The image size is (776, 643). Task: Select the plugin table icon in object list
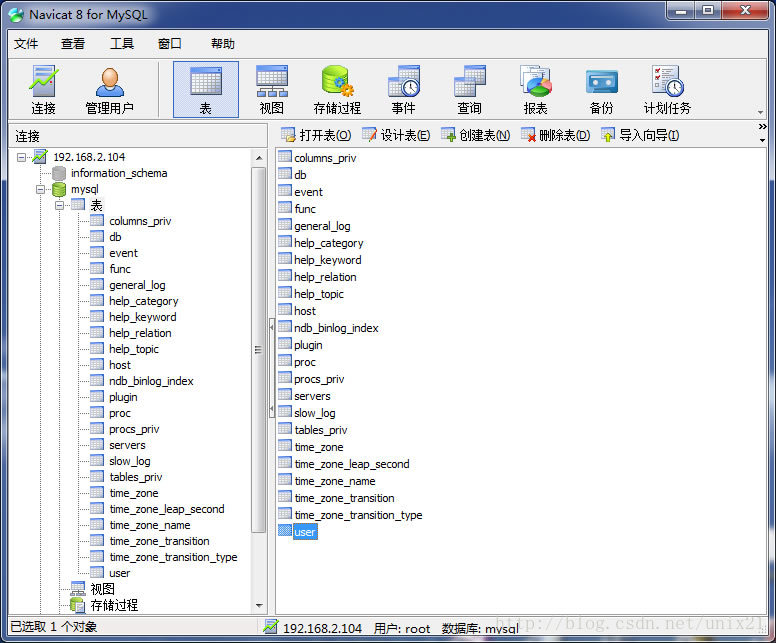tap(285, 344)
